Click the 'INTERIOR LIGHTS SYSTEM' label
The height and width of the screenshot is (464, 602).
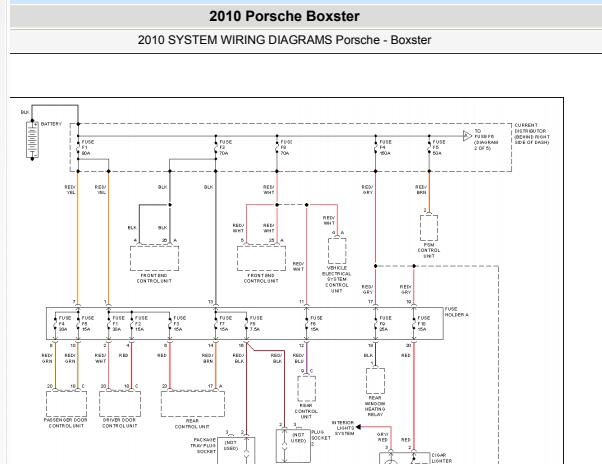tap(344, 428)
